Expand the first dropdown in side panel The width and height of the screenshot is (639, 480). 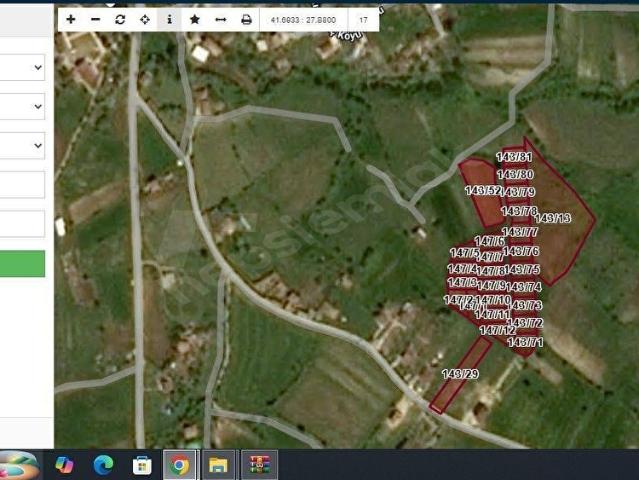tap(22, 67)
